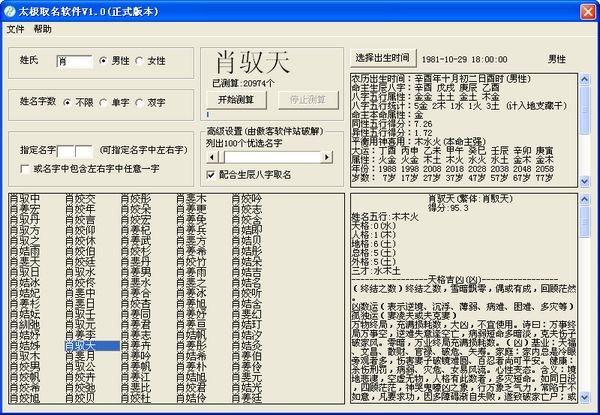600x415 pixels.
Task: Select the 男性 radio button
Action: [103, 60]
